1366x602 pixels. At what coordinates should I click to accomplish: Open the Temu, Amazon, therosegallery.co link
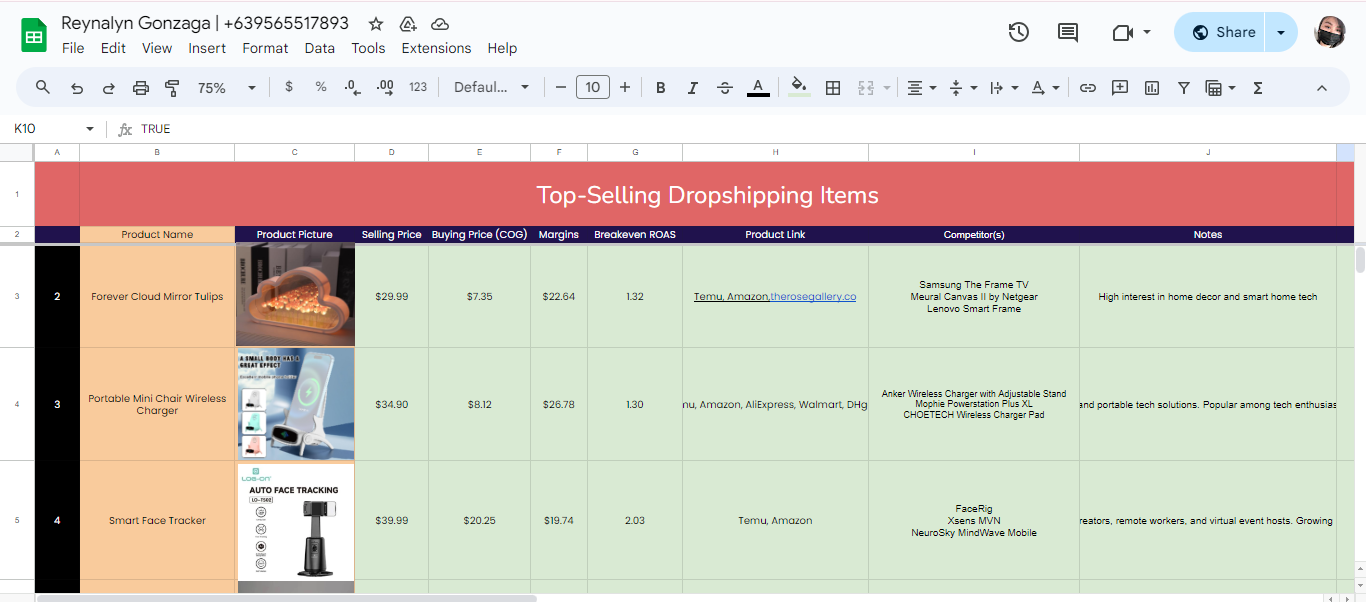774,297
